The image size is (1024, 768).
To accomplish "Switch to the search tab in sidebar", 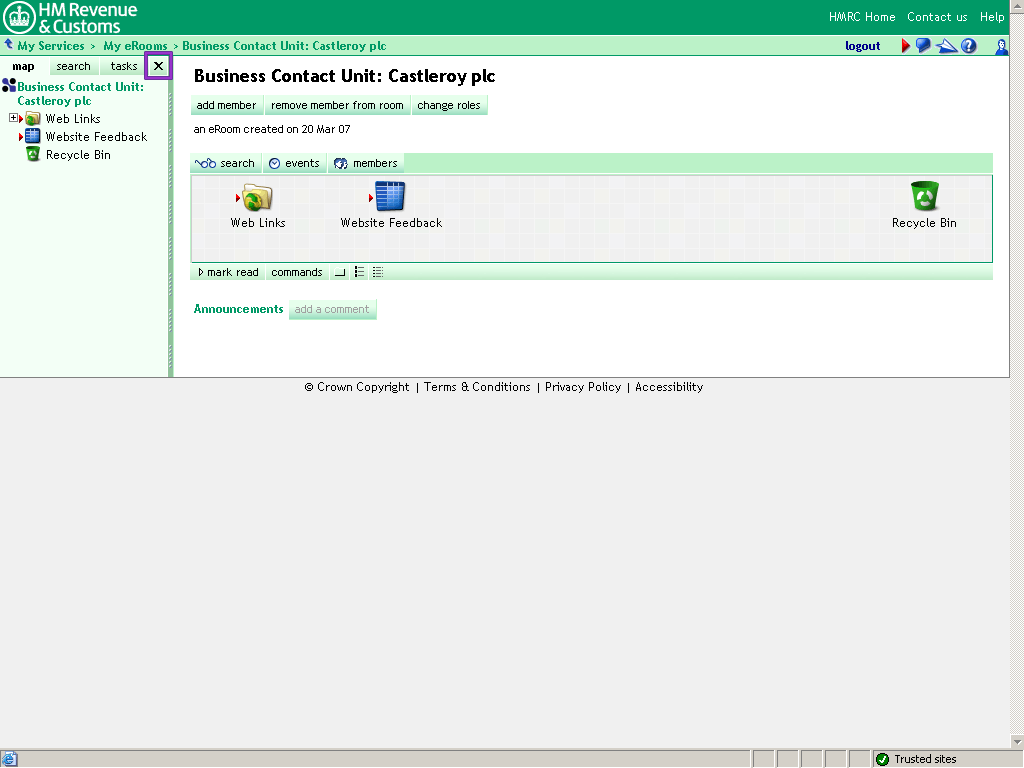I will [73, 66].
